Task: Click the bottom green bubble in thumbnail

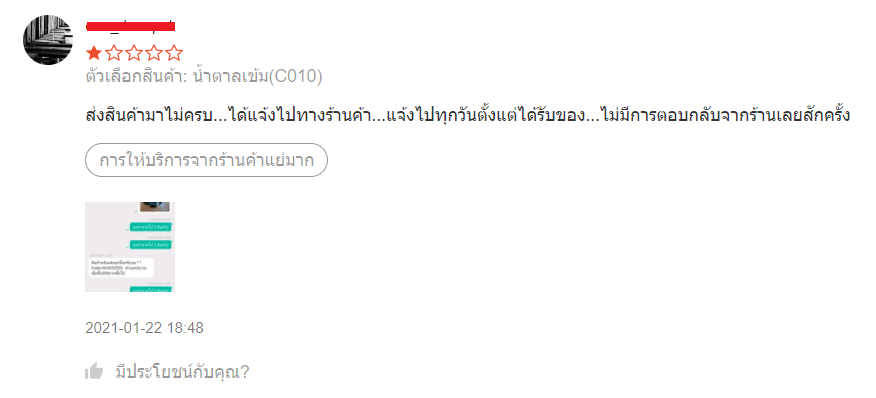Action: point(150,290)
